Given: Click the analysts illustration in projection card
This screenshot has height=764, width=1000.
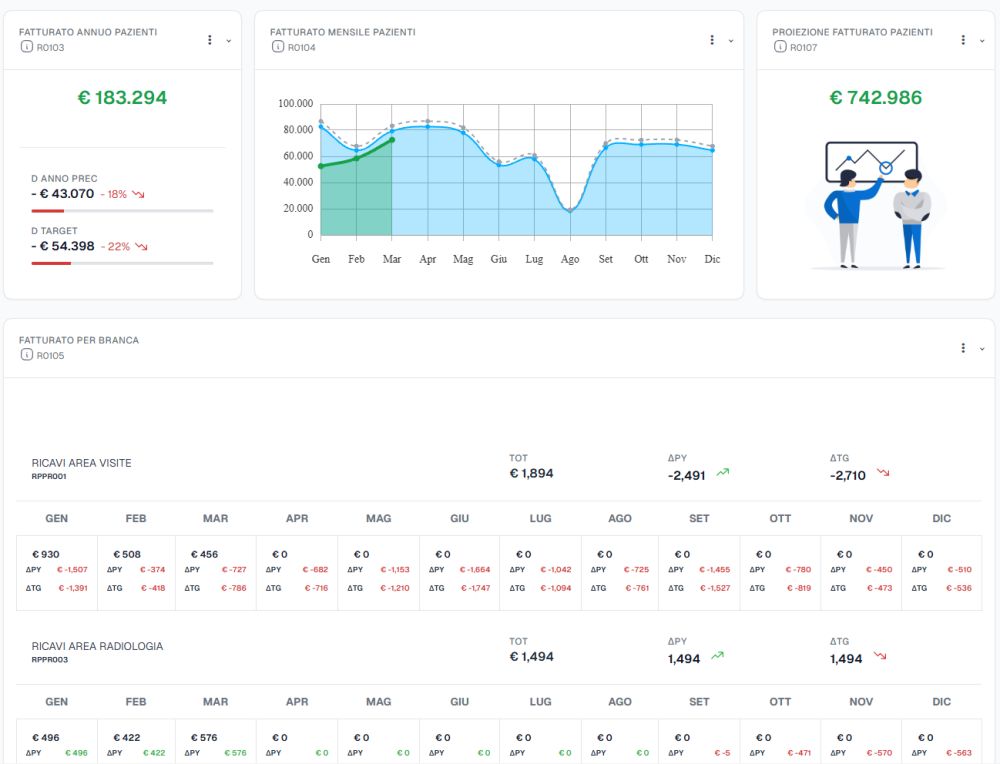Looking at the screenshot, I should tap(875, 205).
